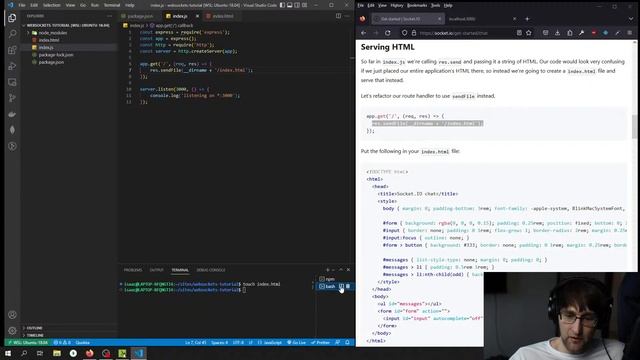This screenshot has width=640, height=360.
Task: Go back in Firefox
Action: [364, 33]
